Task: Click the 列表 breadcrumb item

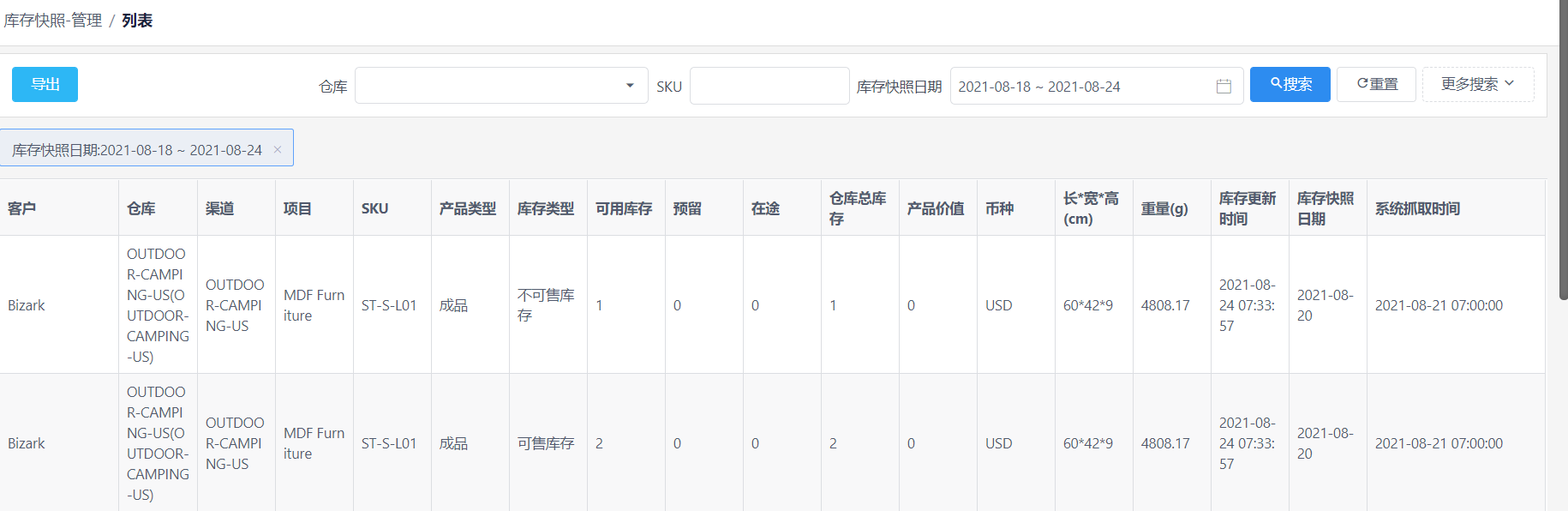Action: click(x=137, y=21)
